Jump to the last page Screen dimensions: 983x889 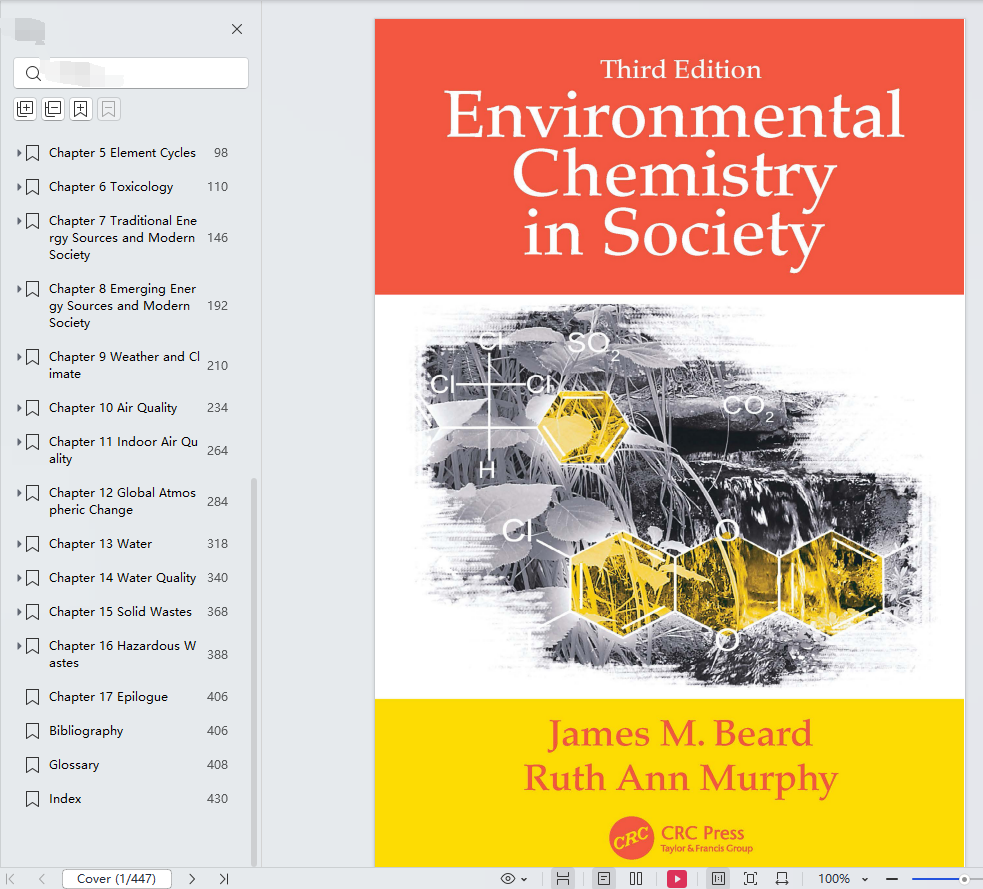point(224,879)
